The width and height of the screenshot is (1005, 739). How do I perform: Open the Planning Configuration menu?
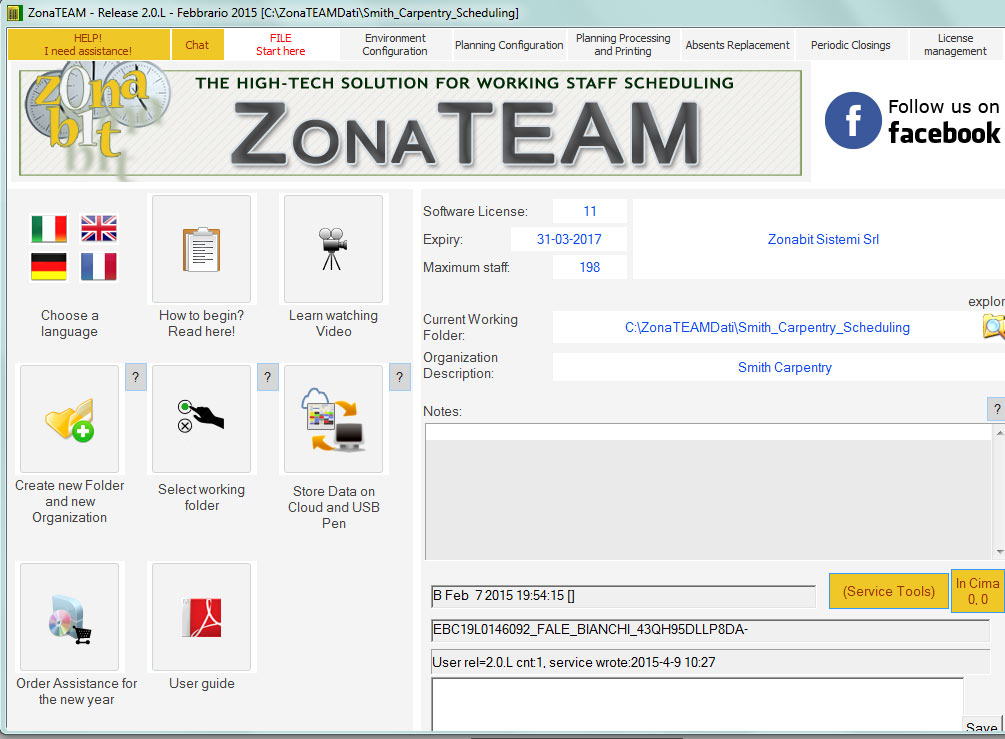[x=509, y=45]
